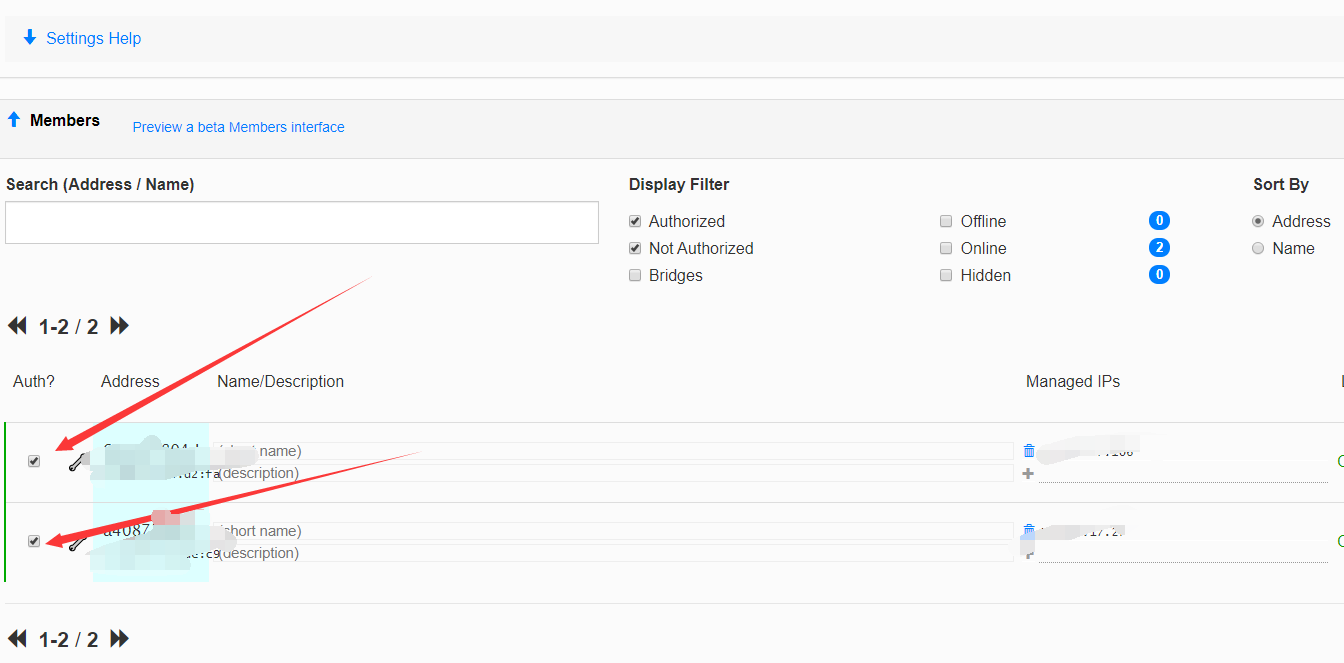Check the Online display filter
Screen dimensions: 1344x663
[x=946, y=248]
